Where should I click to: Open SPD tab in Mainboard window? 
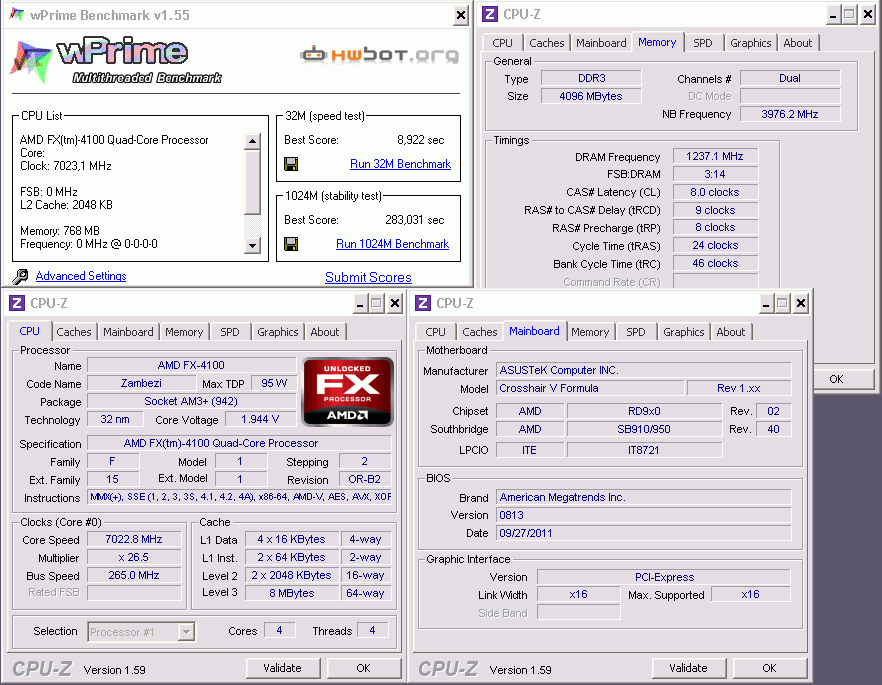pyautogui.click(x=636, y=332)
